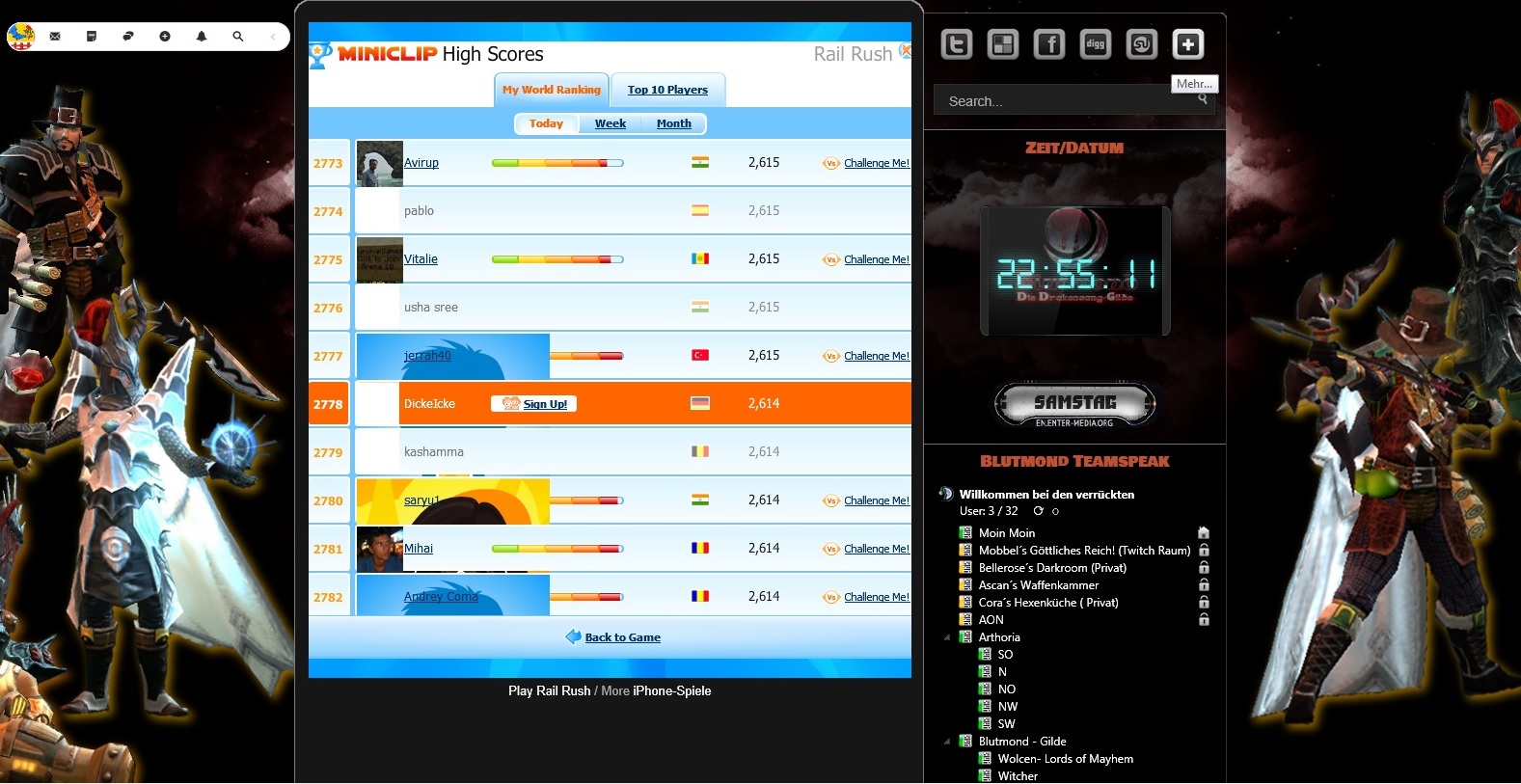Image resolution: width=1521 pixels, height=784 pixels.
Task: Click the magnifier in the sidebar search box
Action: [1203, 98]
